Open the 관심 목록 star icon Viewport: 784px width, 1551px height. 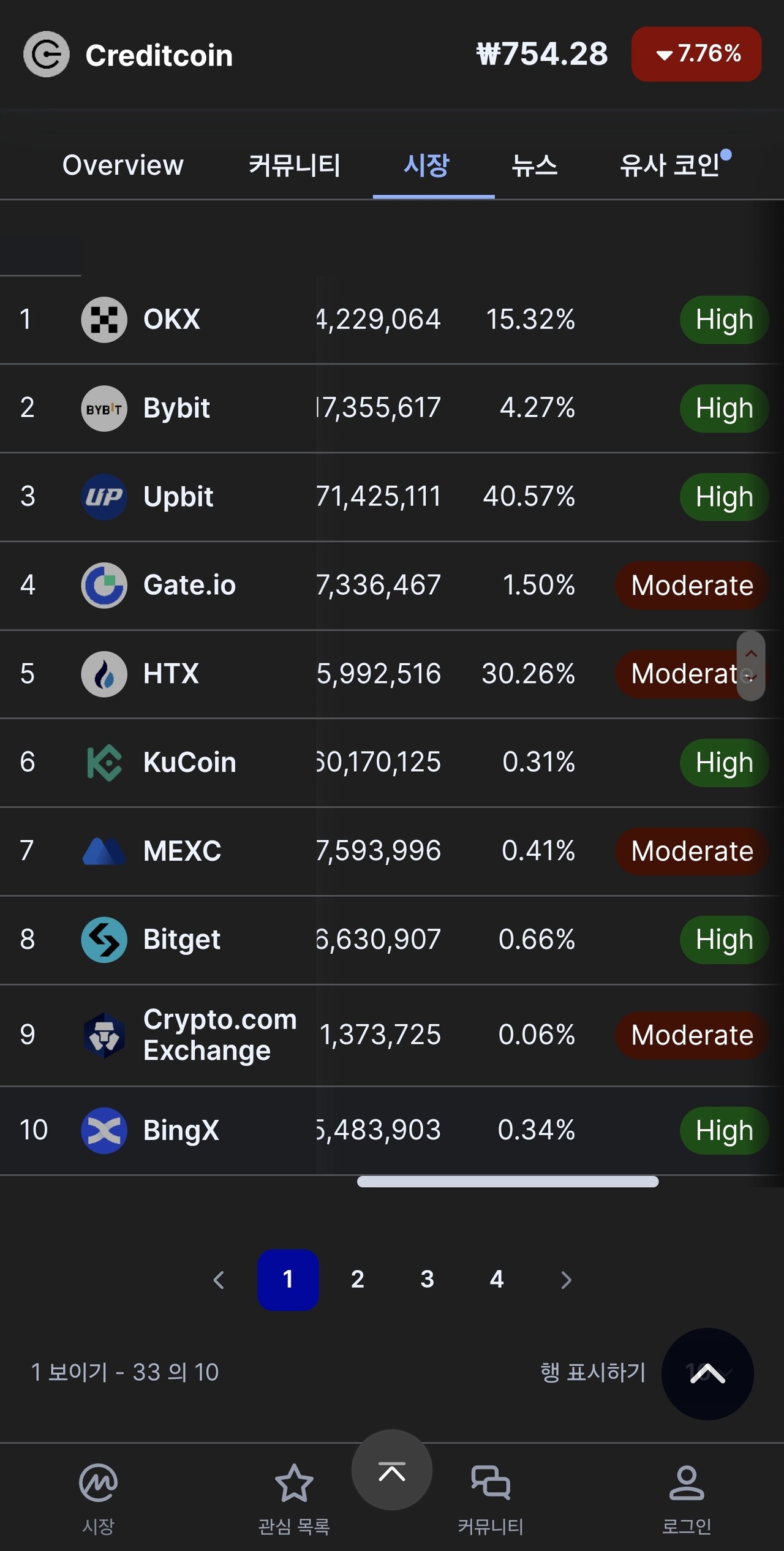pyautogui.click(x=294, y=1482)
